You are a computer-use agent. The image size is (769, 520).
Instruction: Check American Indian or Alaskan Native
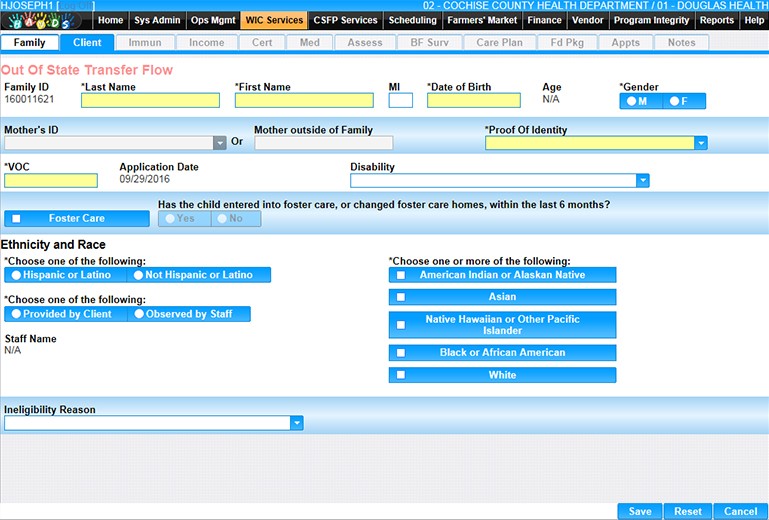(x=401, y=275)
